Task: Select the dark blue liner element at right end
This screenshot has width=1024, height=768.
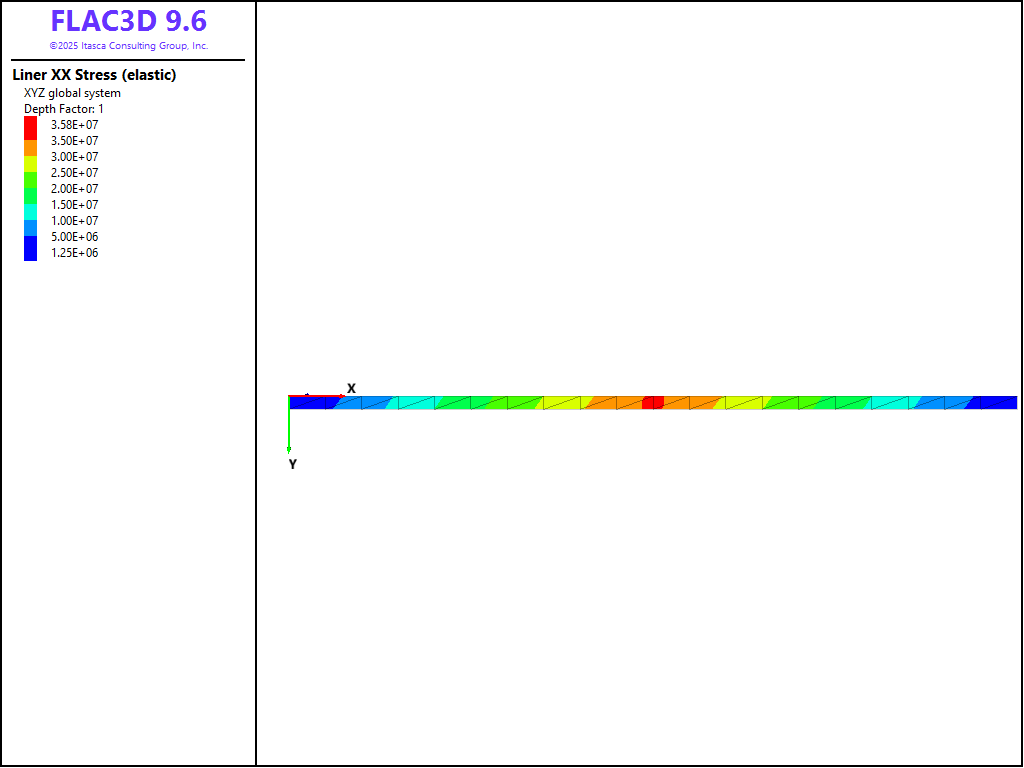Action: [998, 403]
